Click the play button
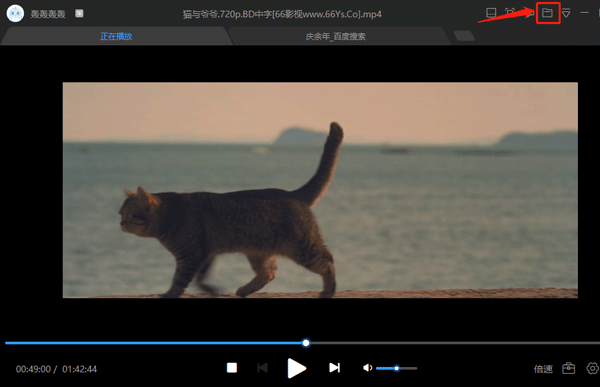 click(x=296, y=368)
